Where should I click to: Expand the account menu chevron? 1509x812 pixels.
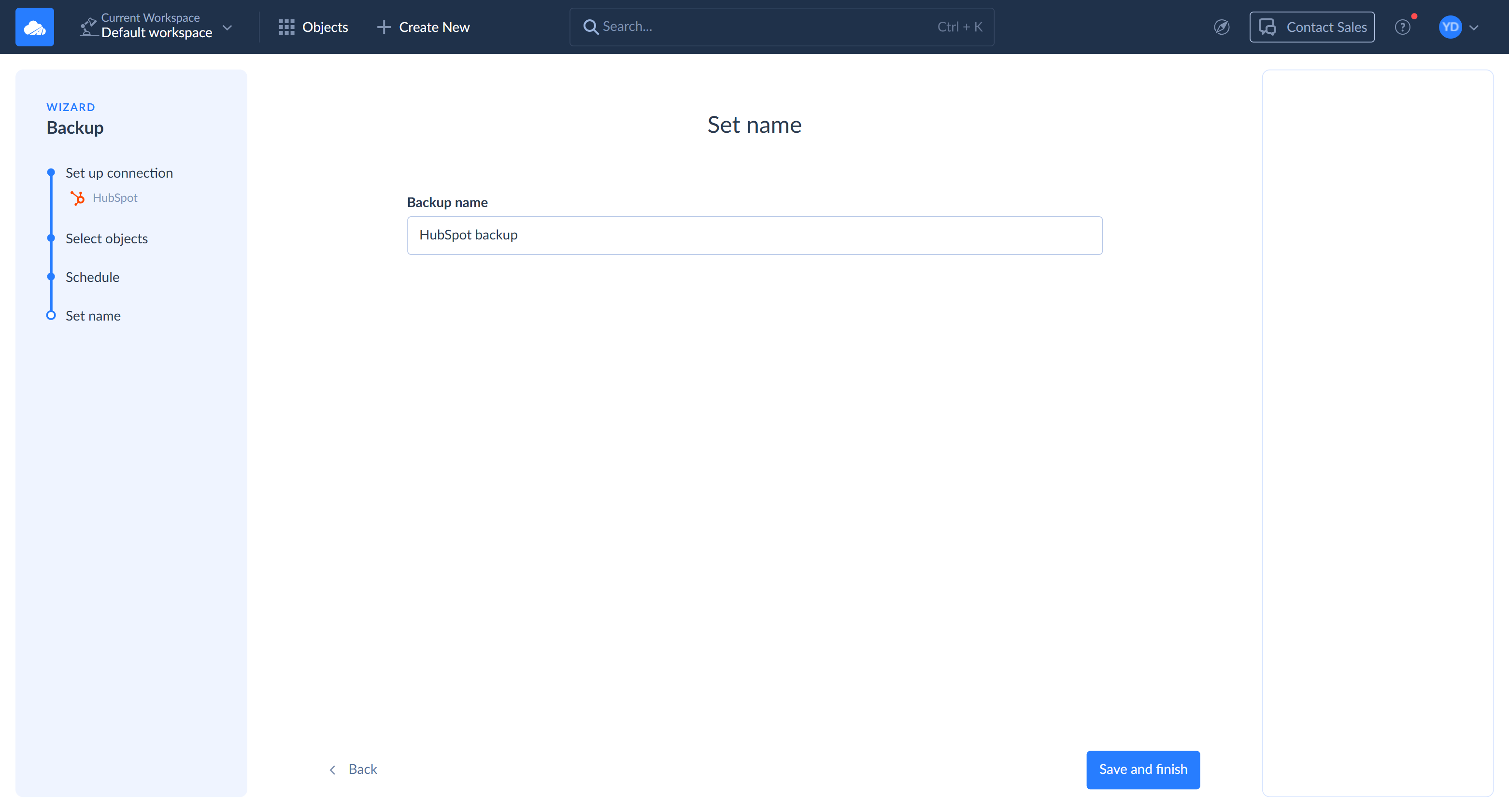pyautogui.click(x=1474, y=28)
